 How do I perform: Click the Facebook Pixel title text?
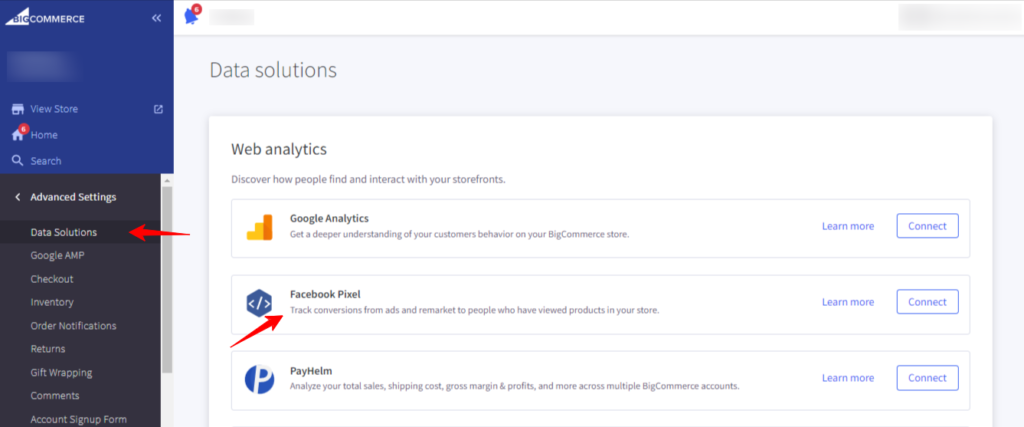coord(325,294)
